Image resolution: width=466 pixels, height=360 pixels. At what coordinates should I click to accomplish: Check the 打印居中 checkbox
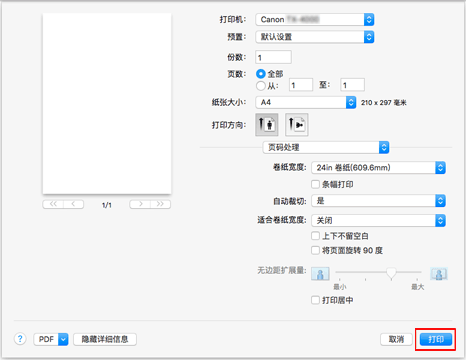pos(315,300)
